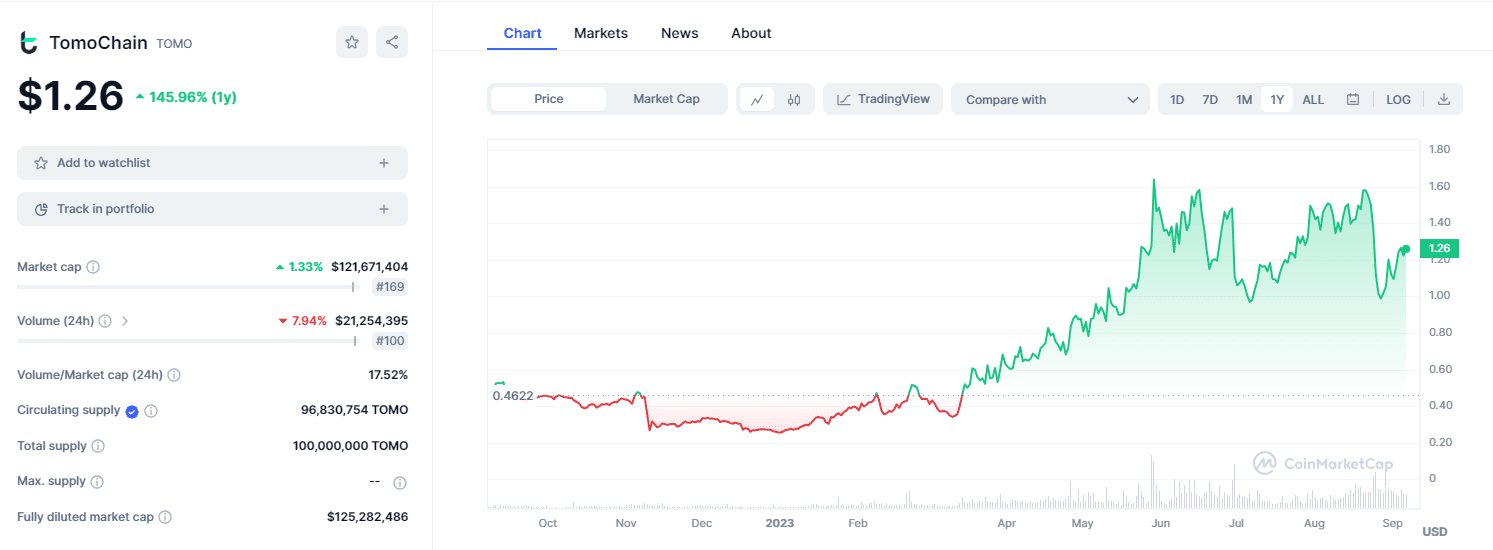
Task: Switch to line chart view
Action: (x=757, y=99)
